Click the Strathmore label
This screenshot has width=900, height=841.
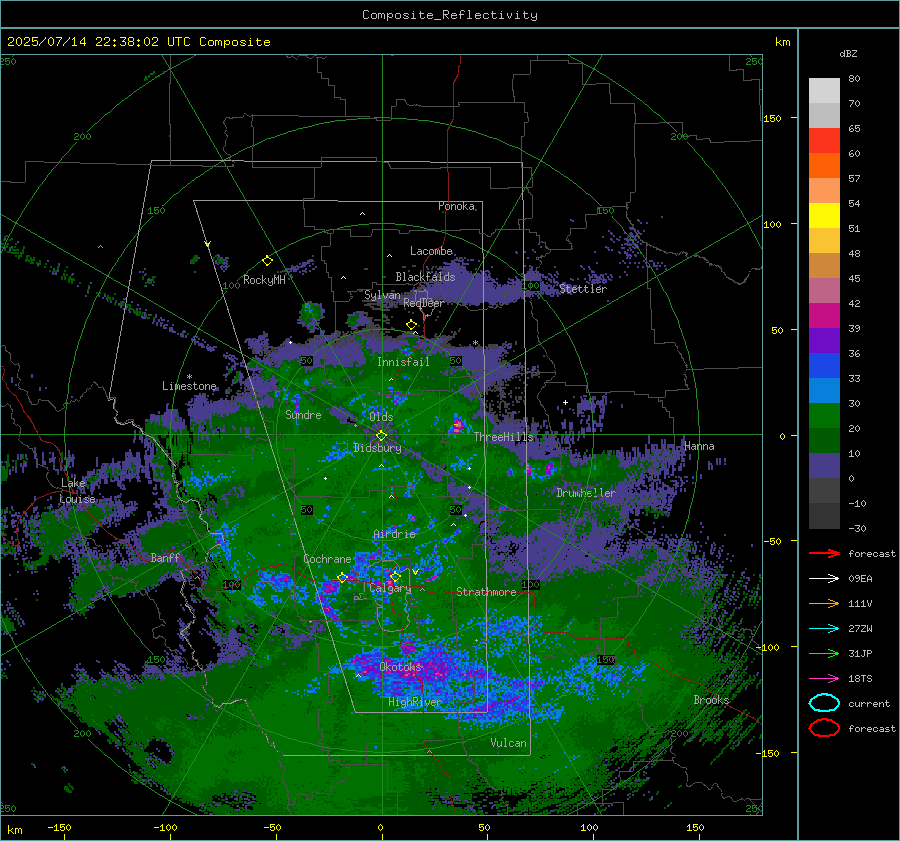(x=486, y=592)
